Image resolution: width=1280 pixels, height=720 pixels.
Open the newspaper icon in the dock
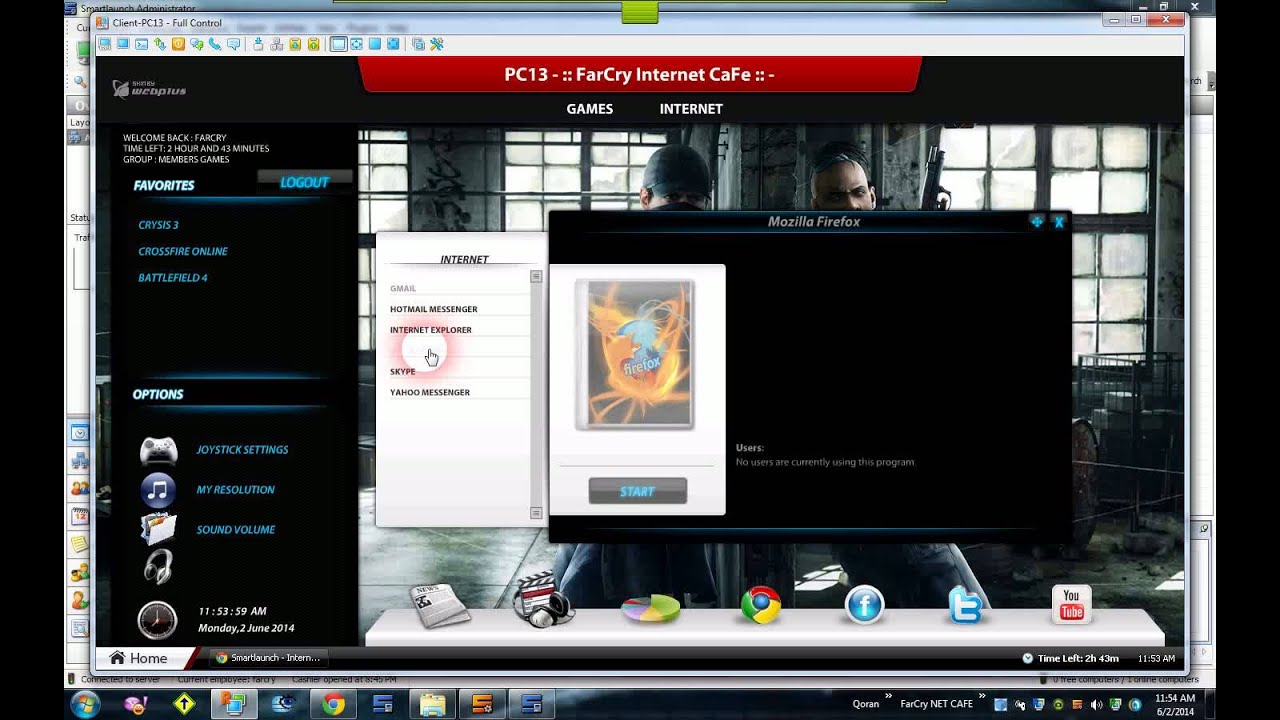440,606
